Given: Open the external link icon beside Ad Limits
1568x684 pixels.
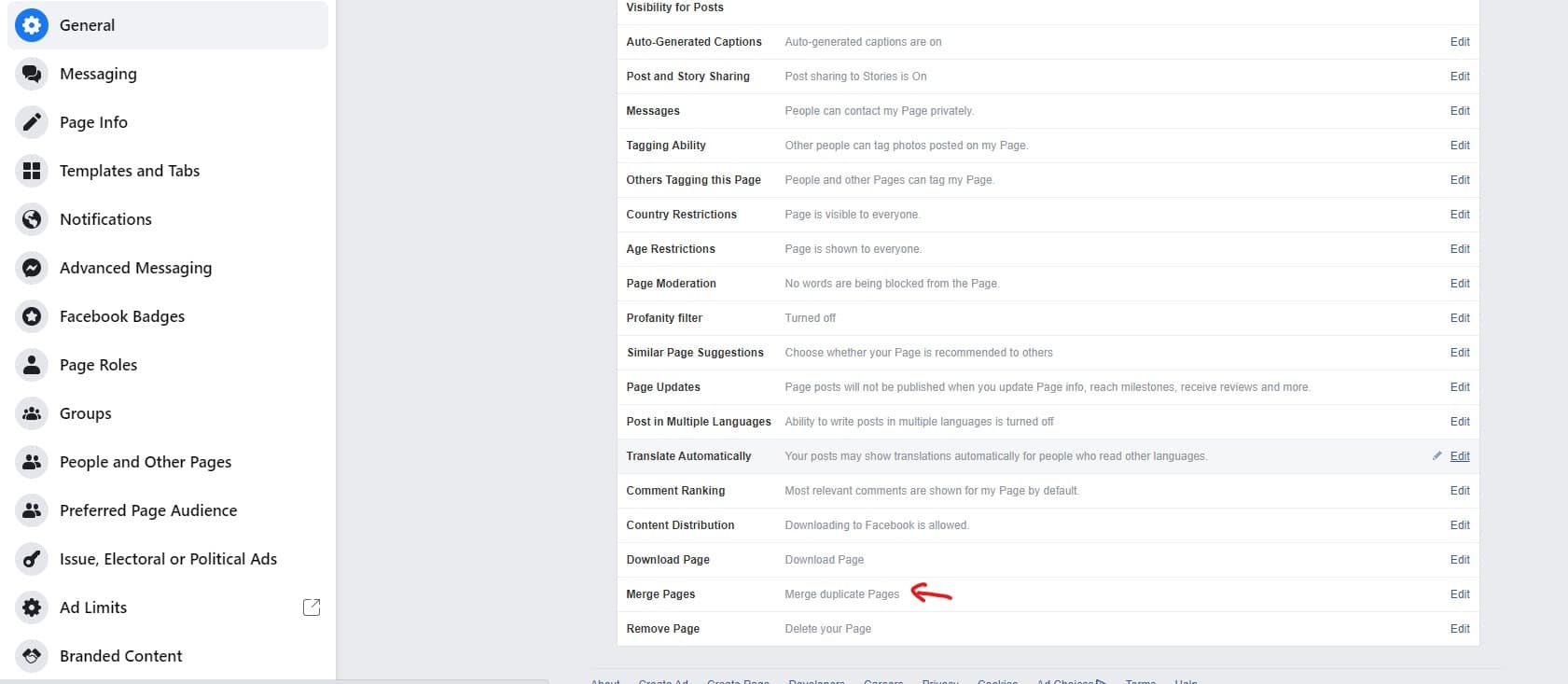Looking at the screenshot, I should [x=312, y=607].
